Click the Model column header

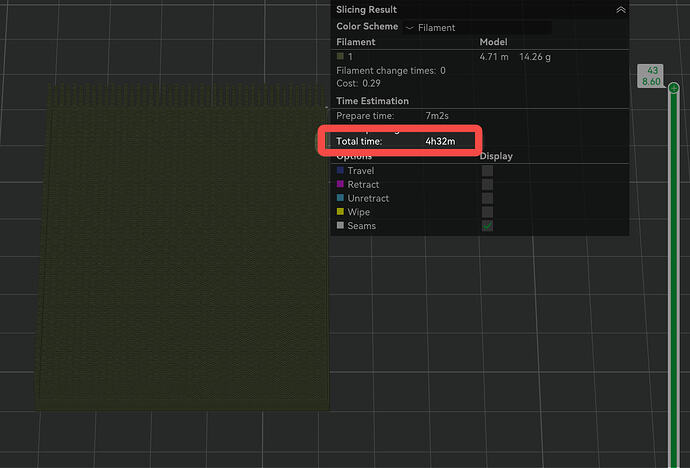click(x=493, y=42)
